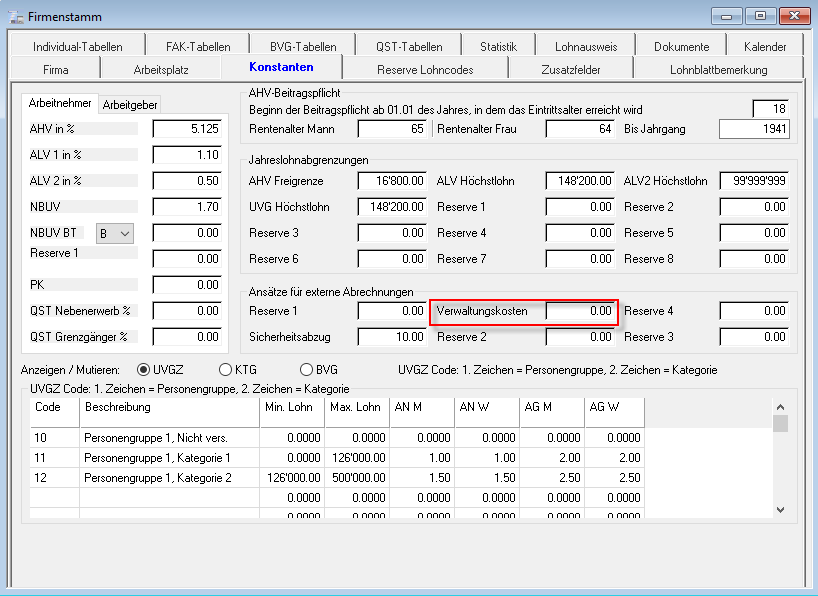Select row 'Personengruppe 1, Kategorie 2'
This screenshot has height=596, width=818.
(x=337, y=478)
